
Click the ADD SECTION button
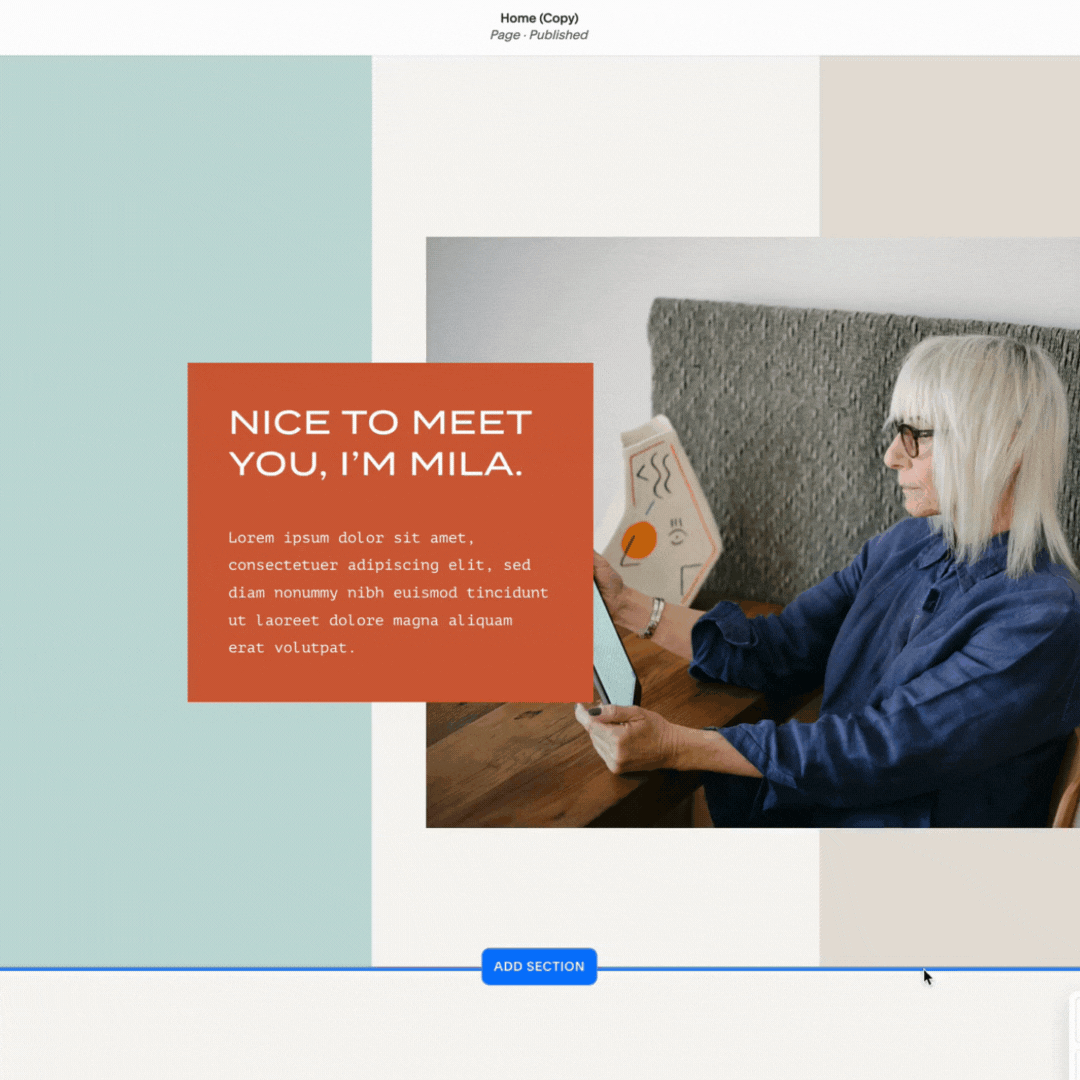click(x=539, y=966)
